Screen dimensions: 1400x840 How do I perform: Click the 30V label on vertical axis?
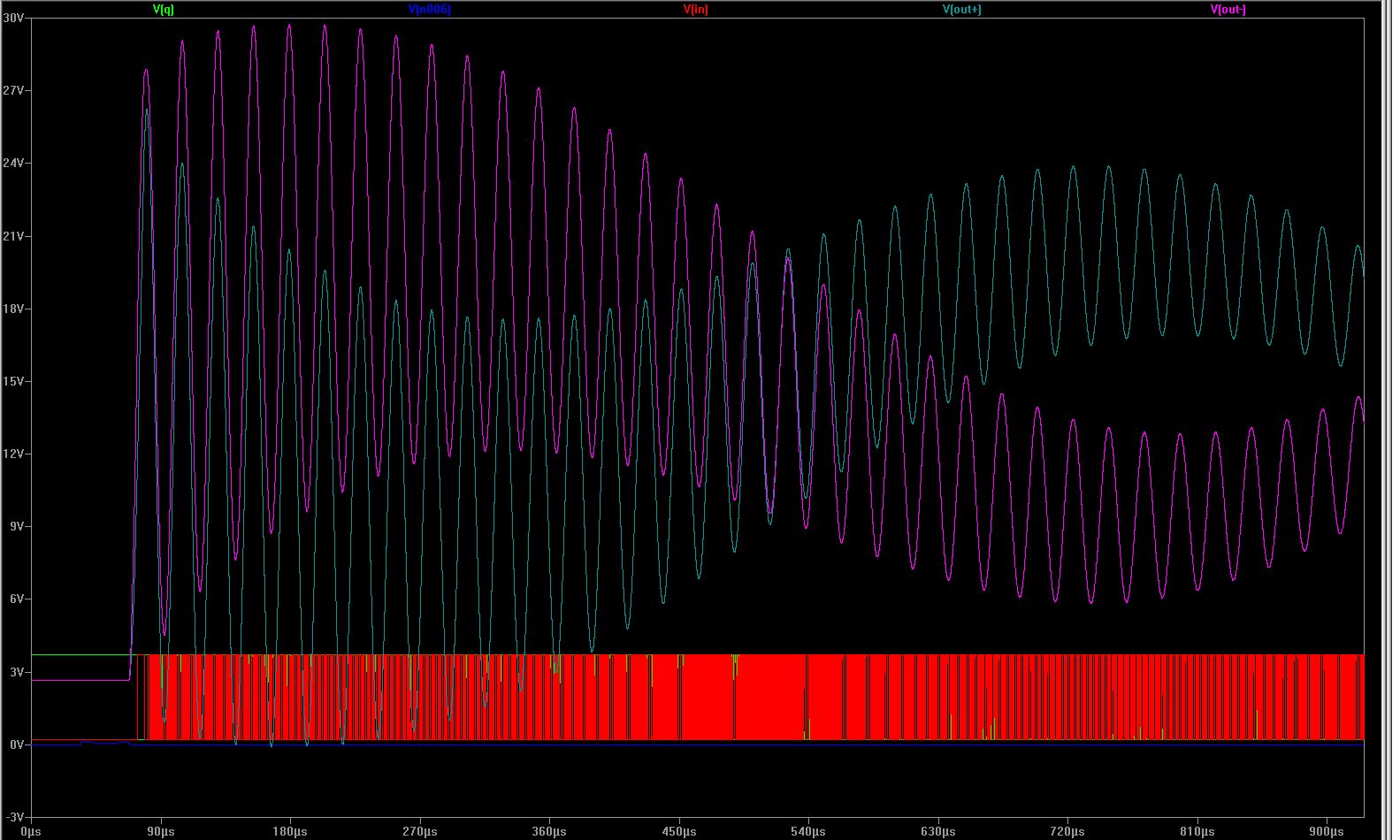[13, 18]
